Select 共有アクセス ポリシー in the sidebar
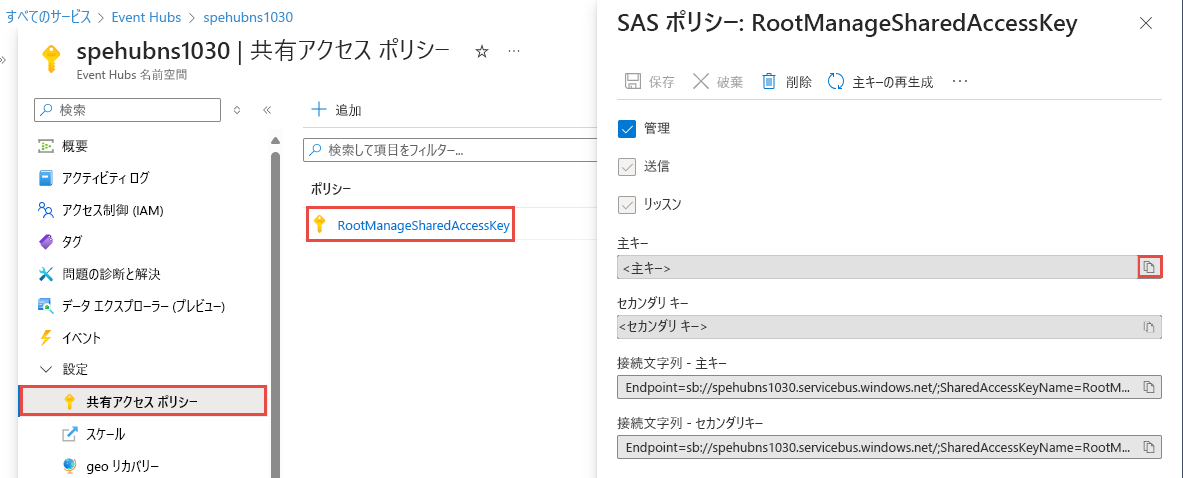The height and width of the screenshot is (478, 1183). coord(143,402)
